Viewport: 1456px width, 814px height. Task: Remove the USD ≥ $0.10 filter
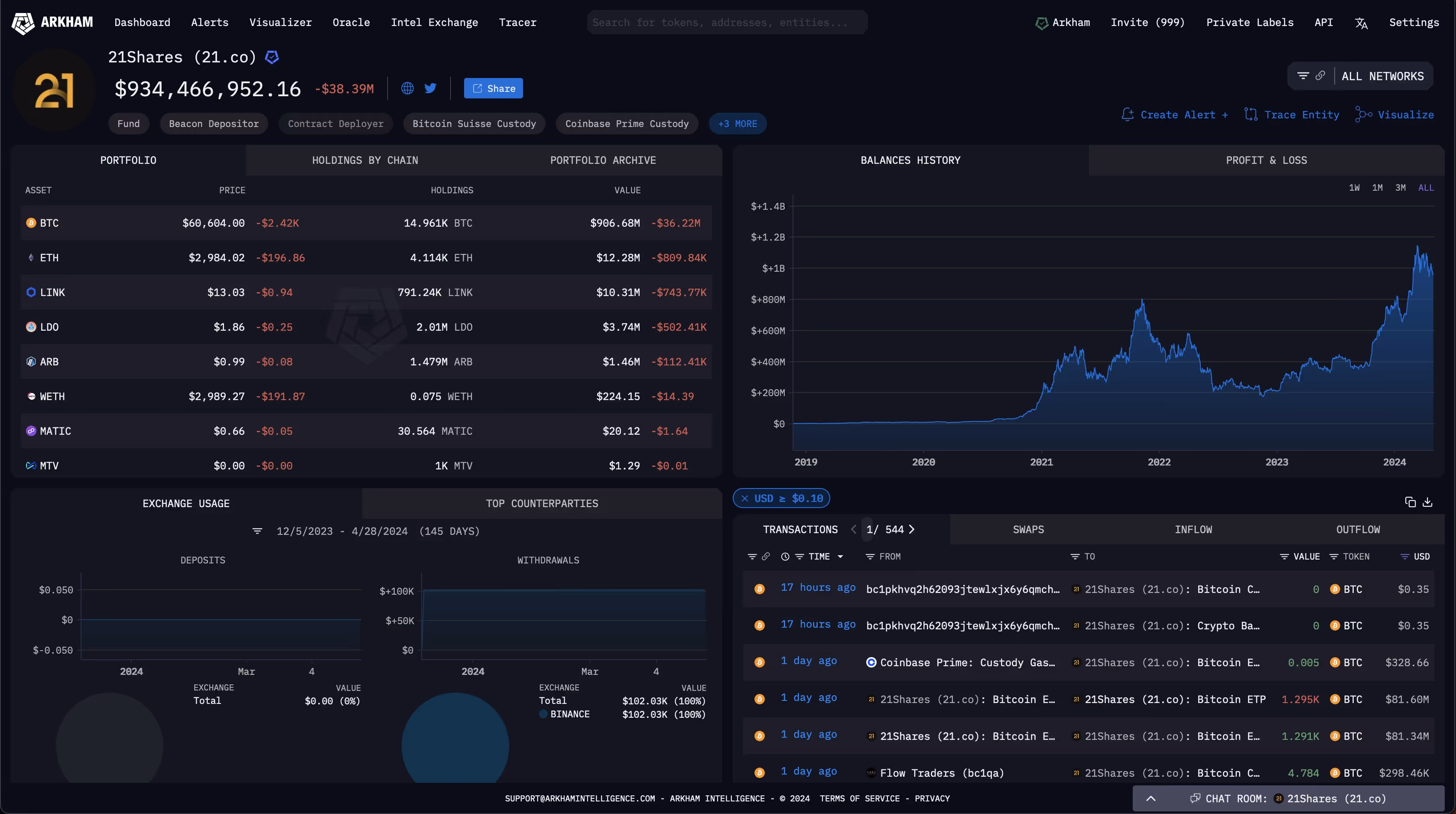pyautogui.click(x=745, y=498)
